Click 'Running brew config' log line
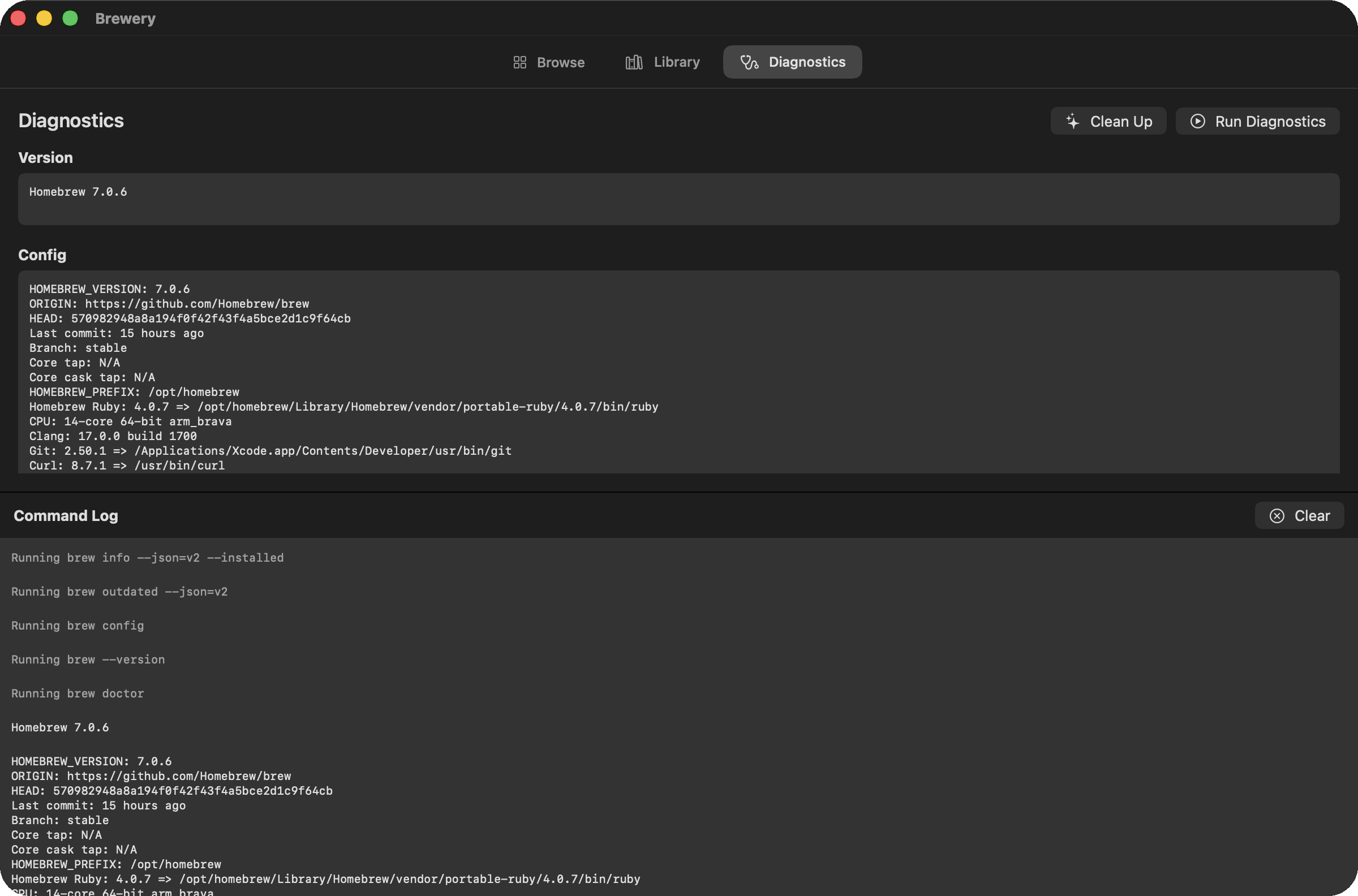 78,626
